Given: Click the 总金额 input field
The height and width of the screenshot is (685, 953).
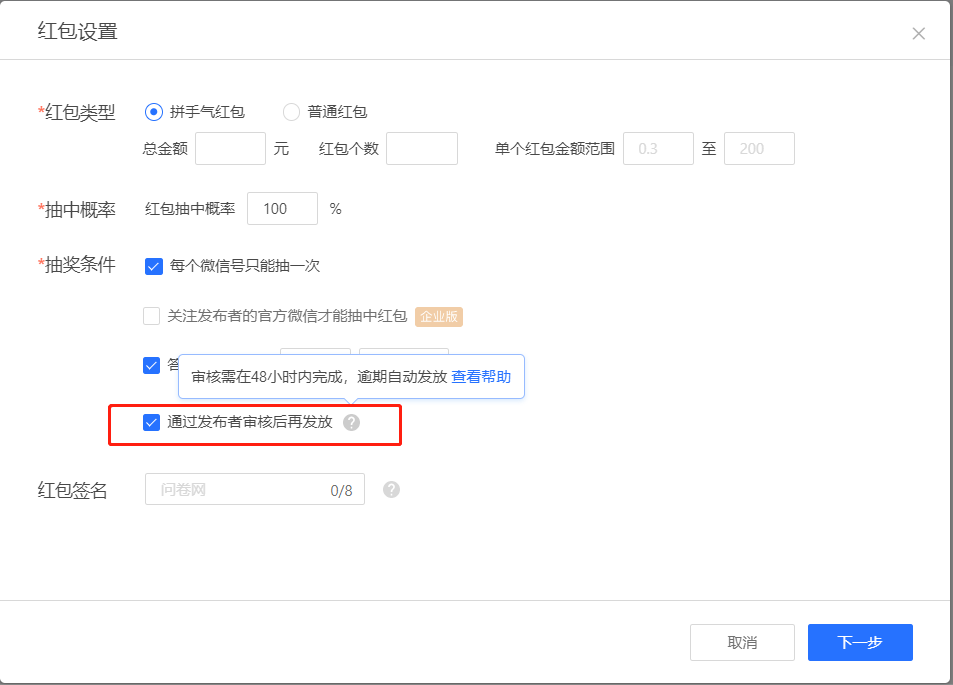Looking at the screenshot, I should (x=230, y=148).
